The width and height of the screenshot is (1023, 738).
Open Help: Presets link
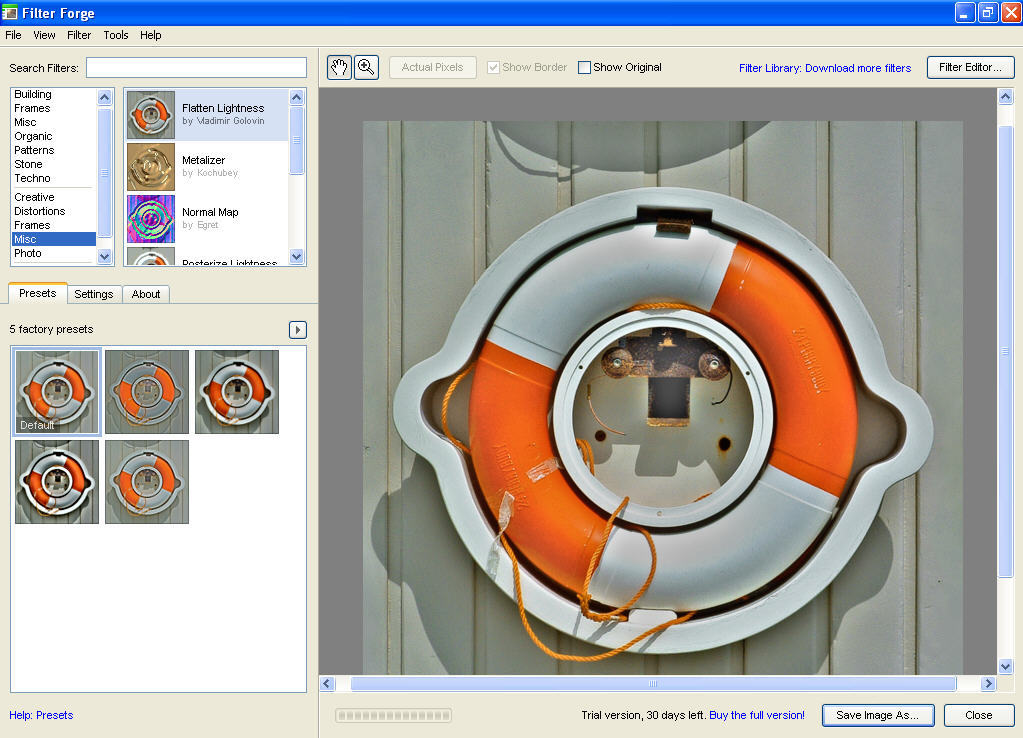(x=41, y=715)
